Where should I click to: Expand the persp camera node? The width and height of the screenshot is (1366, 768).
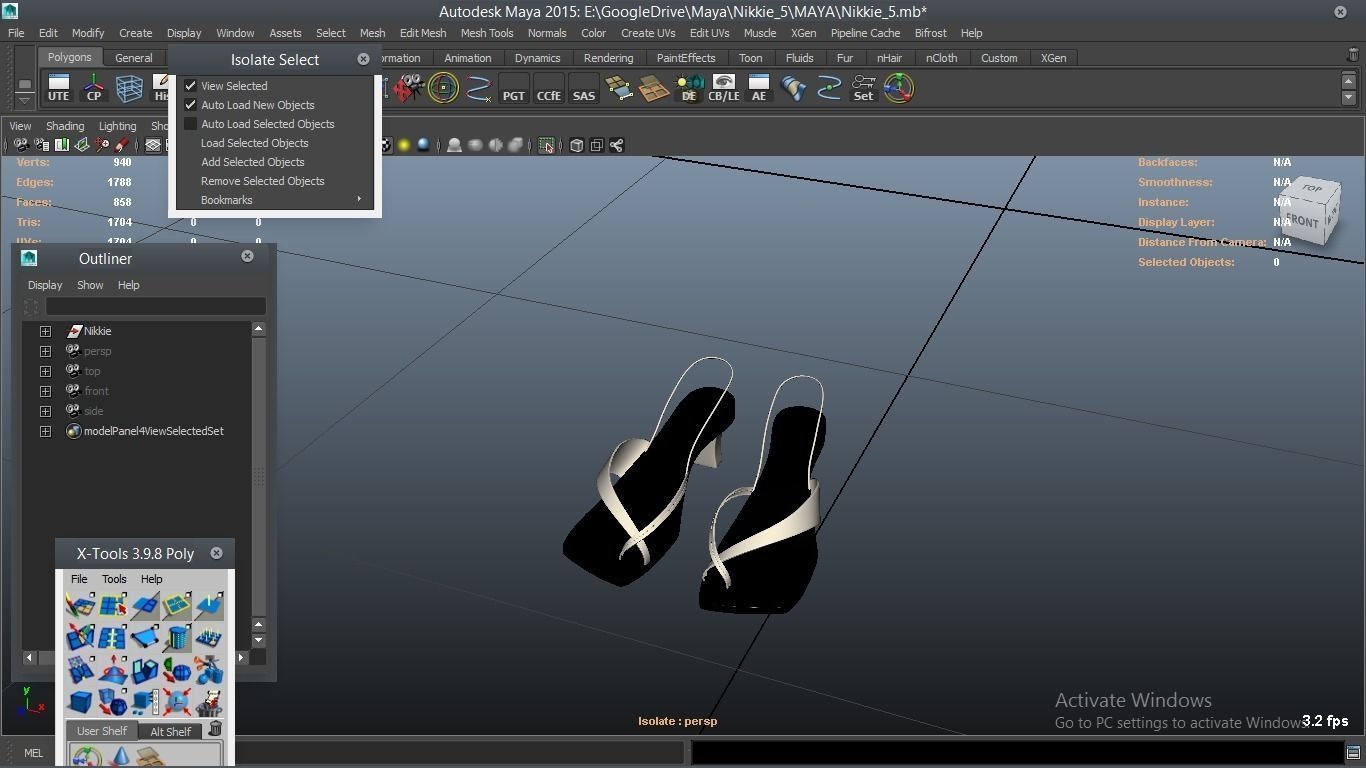click(x=45, y=351)
